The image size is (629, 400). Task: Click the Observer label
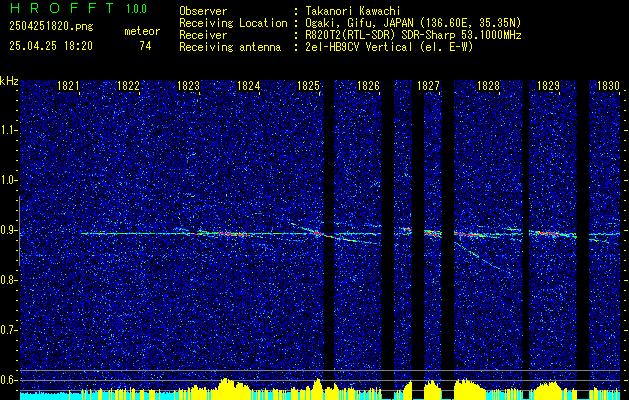pos(203,11)
